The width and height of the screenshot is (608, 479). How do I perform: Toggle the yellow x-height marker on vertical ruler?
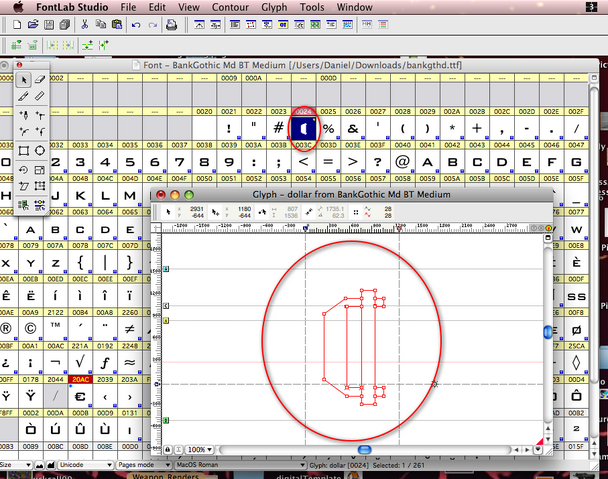click(x=166, y=320)
